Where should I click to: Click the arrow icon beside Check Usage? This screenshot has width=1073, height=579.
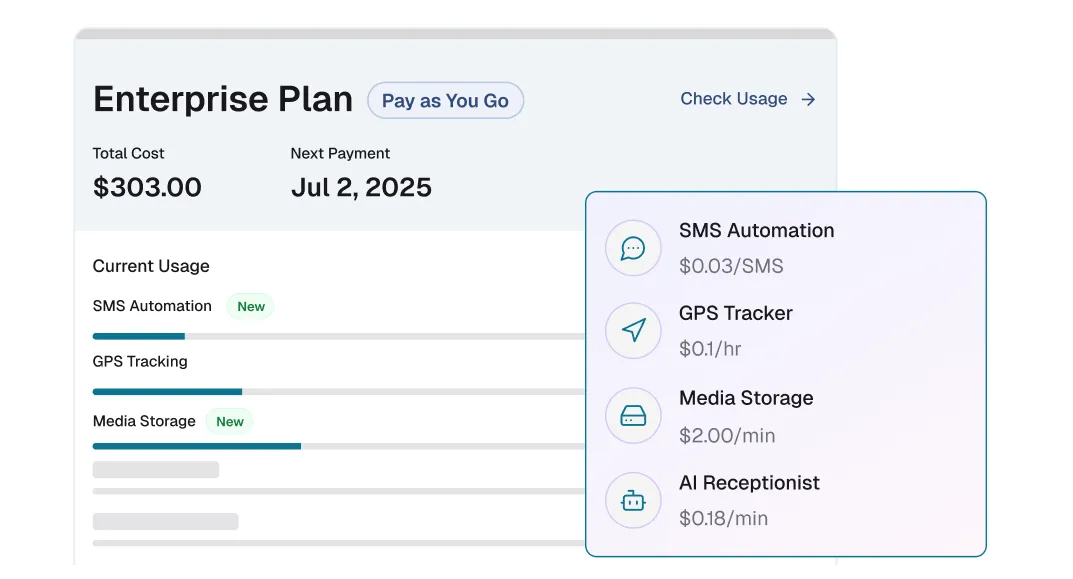[x=808, y=99]
